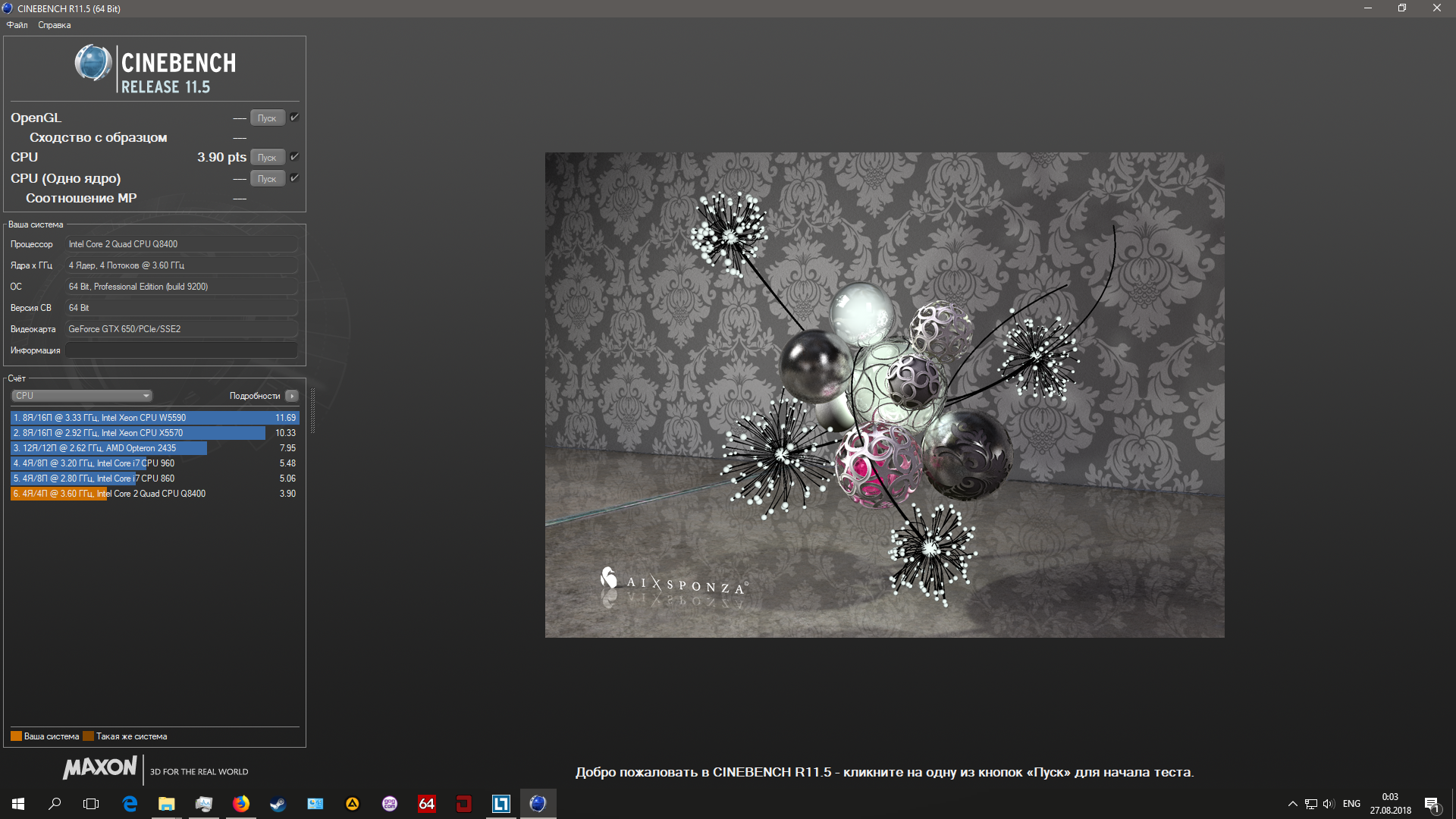1456x819 pixels.
Task: Open Task View in the taskbar
Action: coord(91,804)
